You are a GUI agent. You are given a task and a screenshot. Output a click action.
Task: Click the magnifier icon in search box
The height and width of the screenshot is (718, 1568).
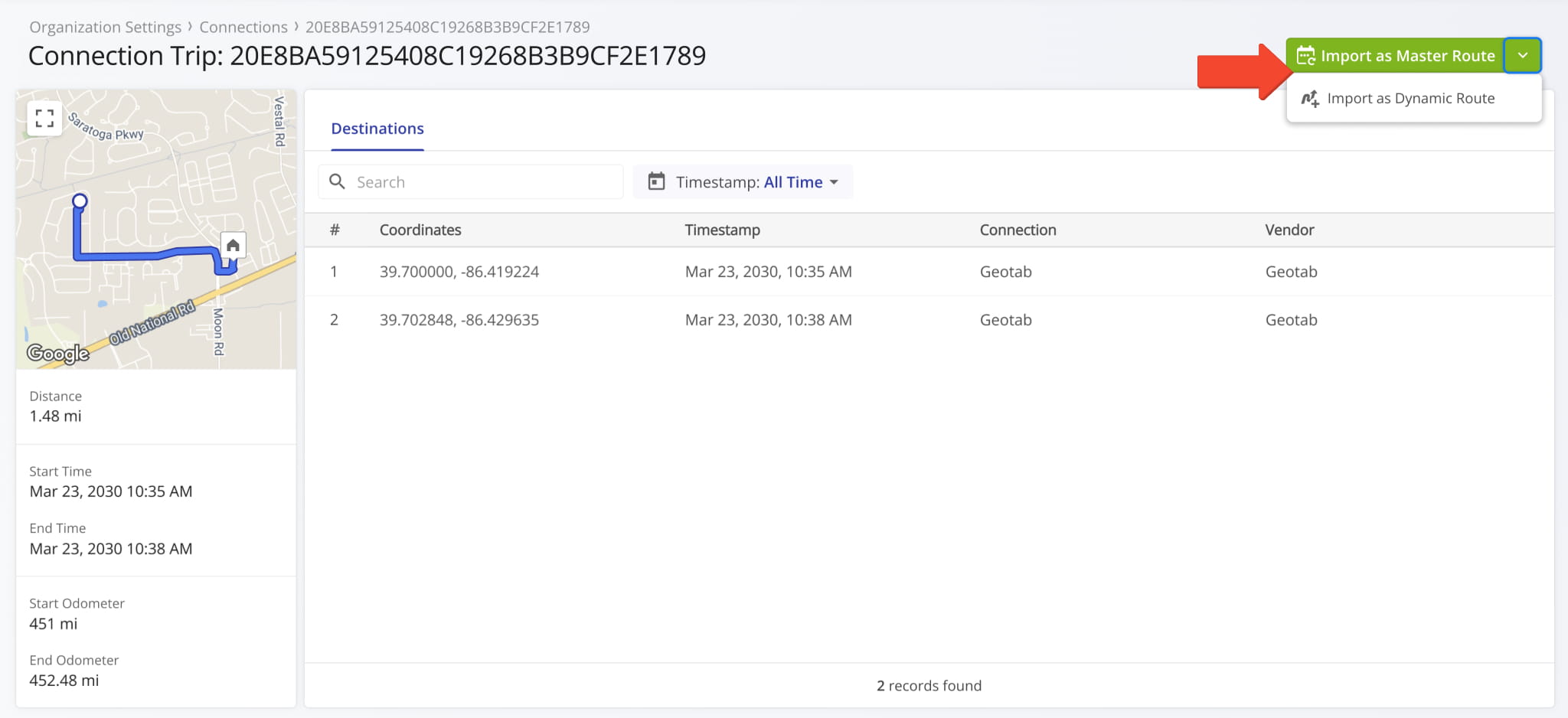[x=337, y=181]
